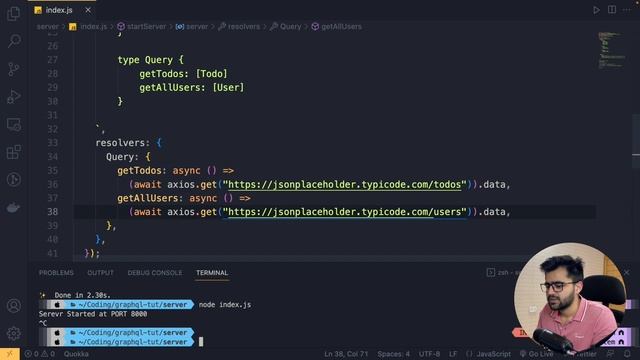Click the editor minimap preview
The height and width of the screenshot is (360, 640).
click(x=611, y=50)
